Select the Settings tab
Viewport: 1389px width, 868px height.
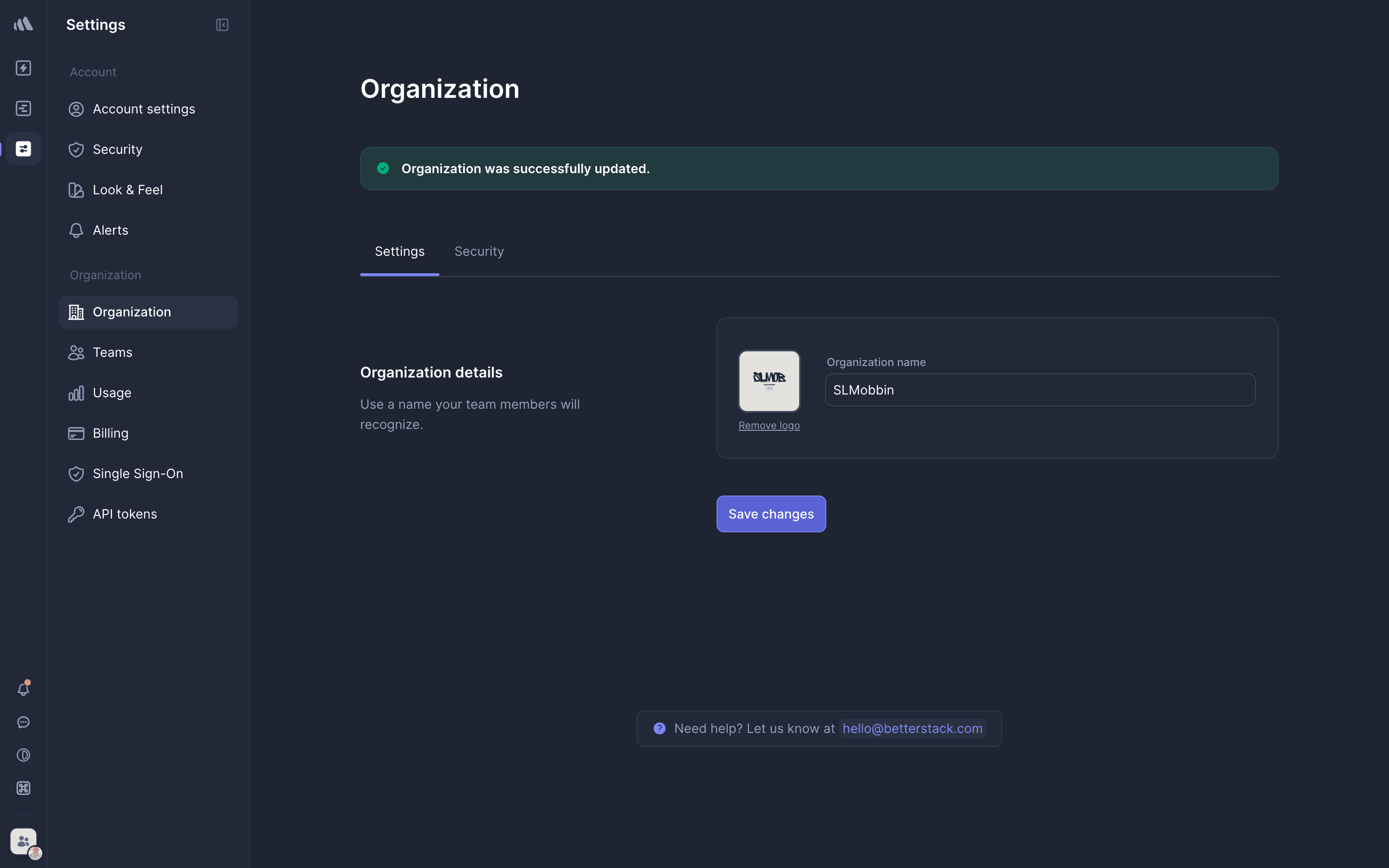point(400,252)
